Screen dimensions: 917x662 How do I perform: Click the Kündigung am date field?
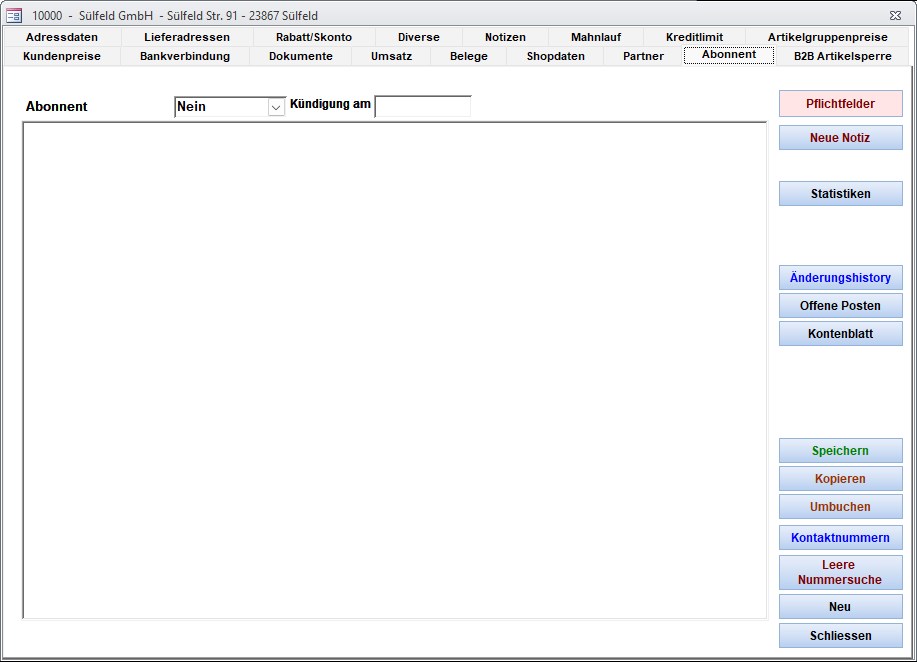422,107
